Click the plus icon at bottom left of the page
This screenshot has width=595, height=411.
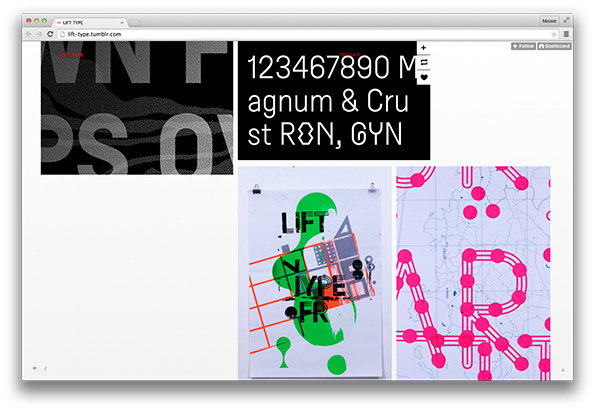34,368
